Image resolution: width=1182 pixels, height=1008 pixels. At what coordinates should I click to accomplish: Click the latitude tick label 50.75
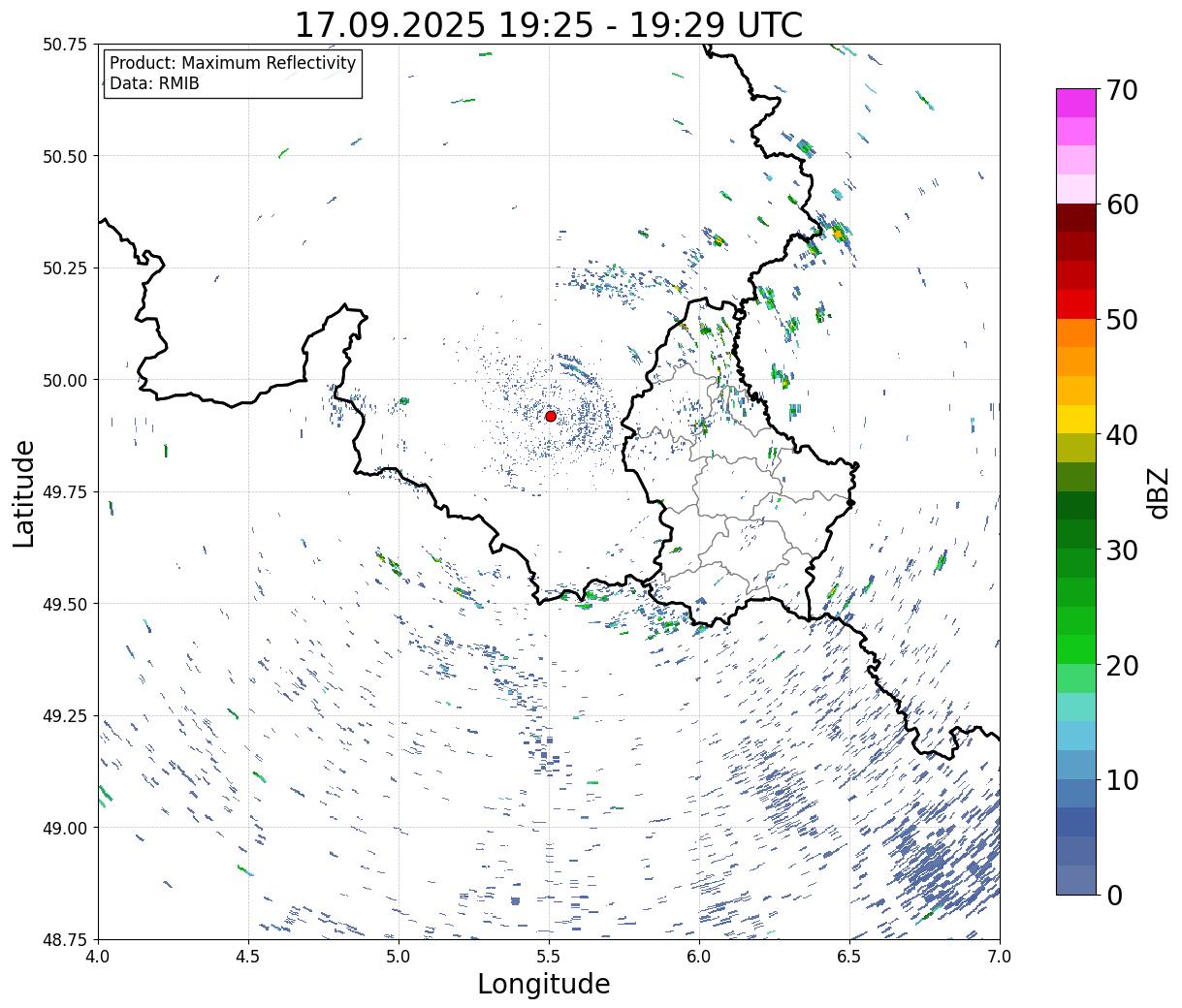click(x=65, y=45)
